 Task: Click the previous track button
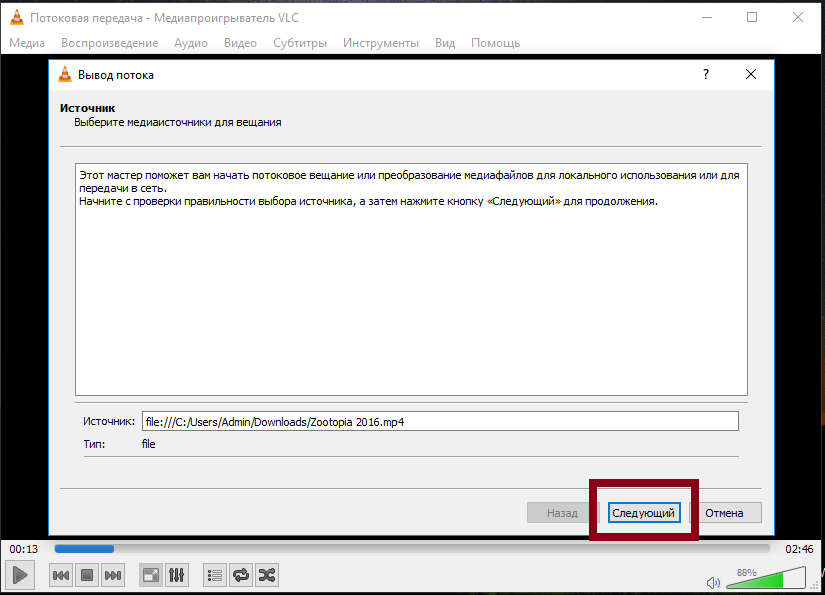pos(61,575)
